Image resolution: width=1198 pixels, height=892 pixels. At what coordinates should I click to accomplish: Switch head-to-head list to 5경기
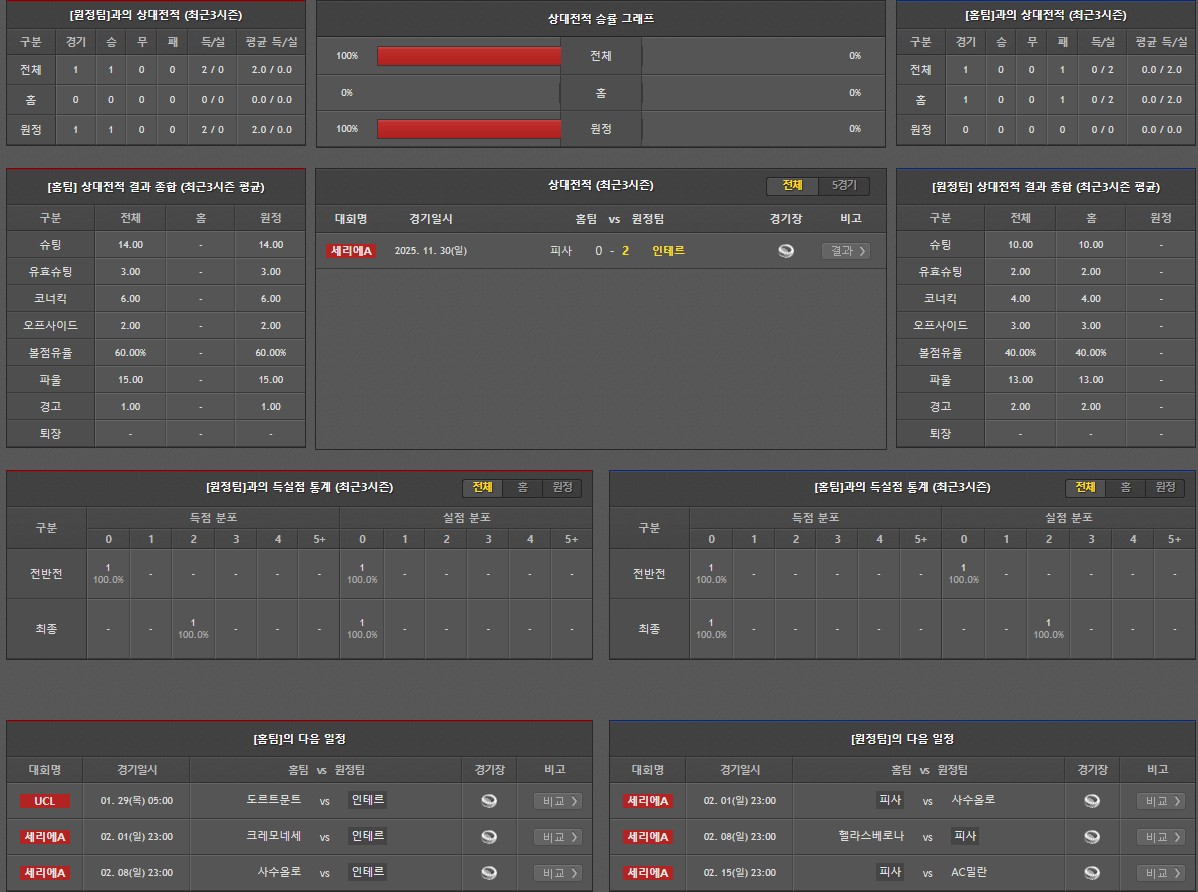(x=844, y=186)
